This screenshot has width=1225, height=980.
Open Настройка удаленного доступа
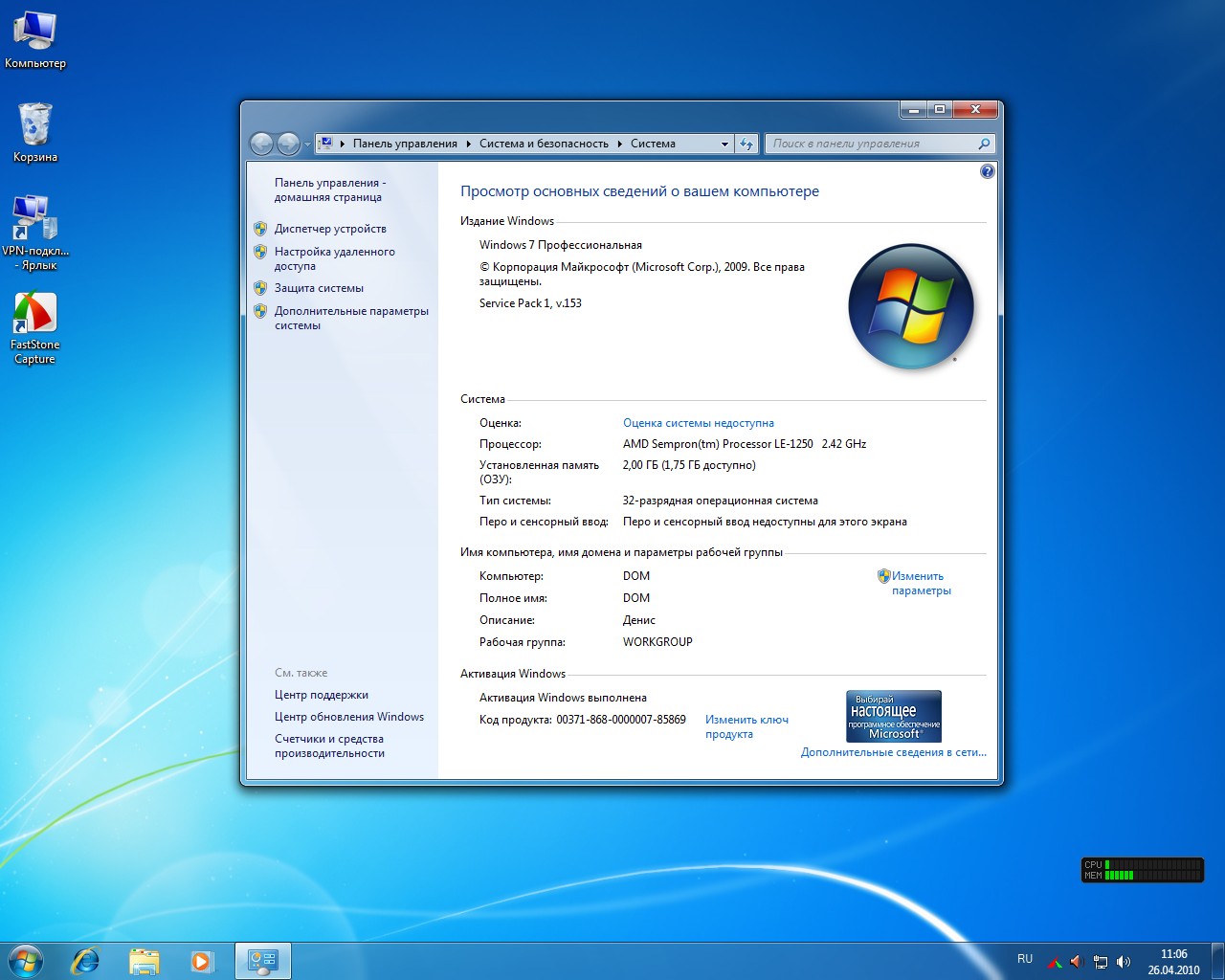click(x=334, y=258)
